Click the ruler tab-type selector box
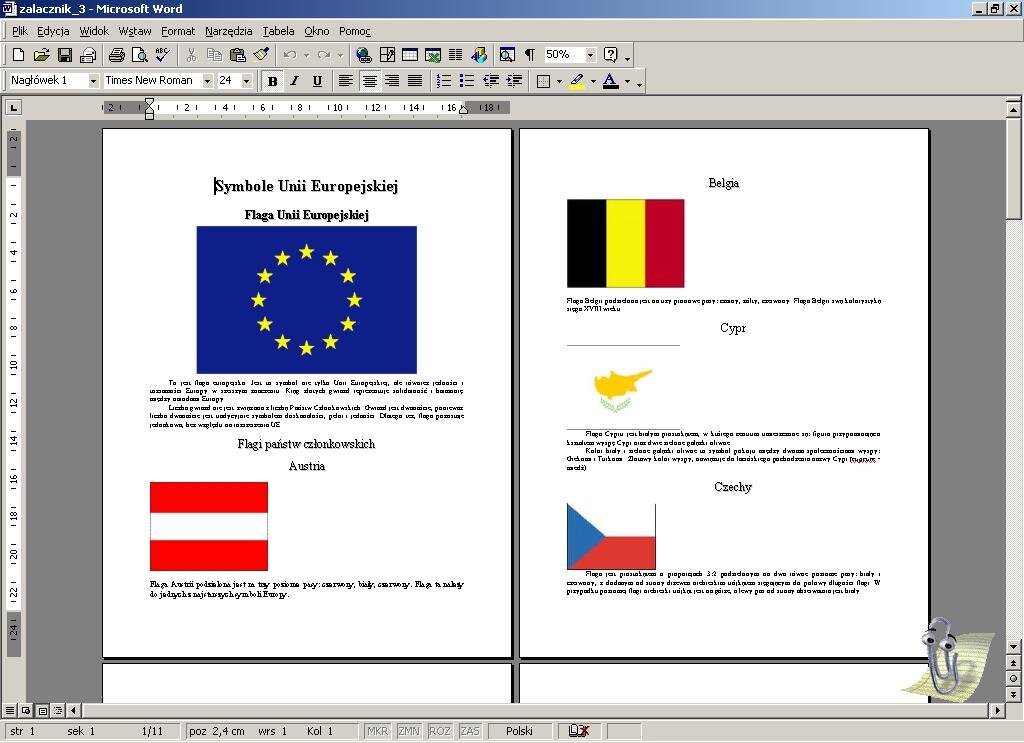Image resolution: width=1024 pixels, height=743 pixels. pyautogui.click(x=14, y=107)
